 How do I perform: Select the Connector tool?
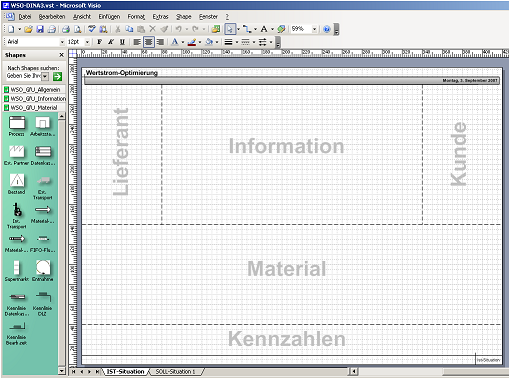(247, 29)
